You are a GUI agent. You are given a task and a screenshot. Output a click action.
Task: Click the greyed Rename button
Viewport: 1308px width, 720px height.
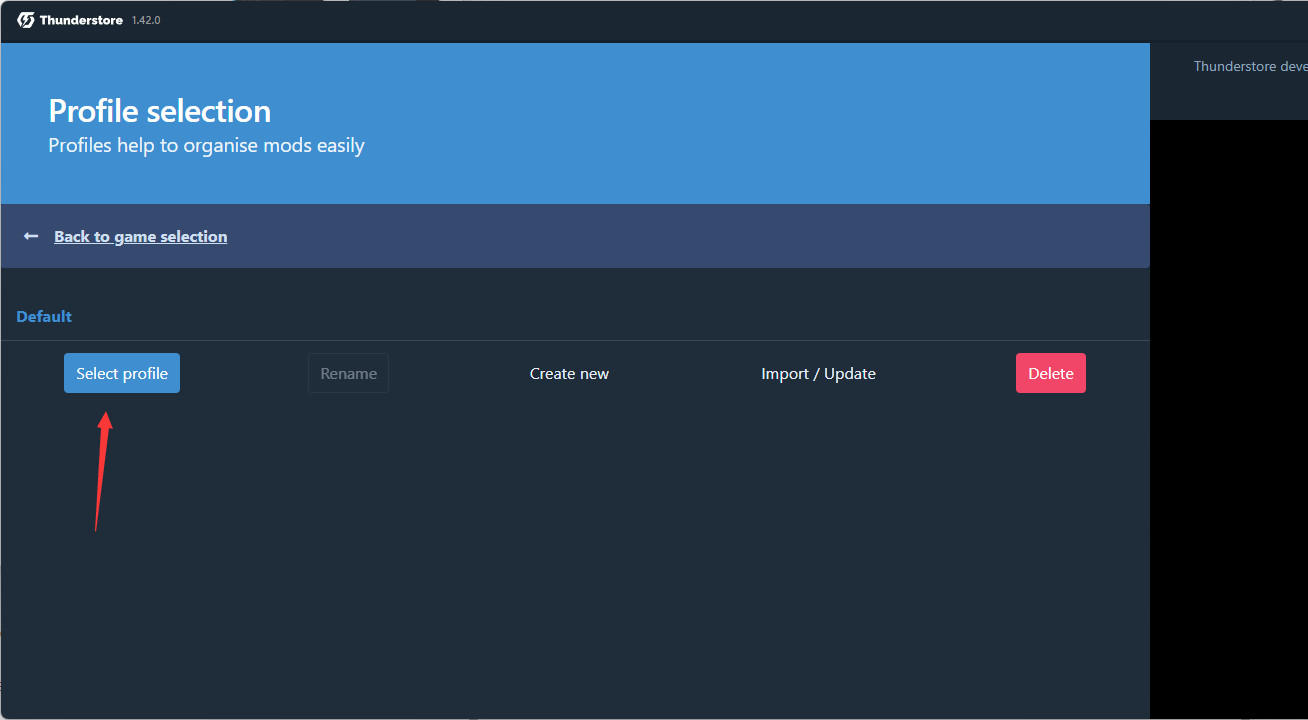[348, 373]
